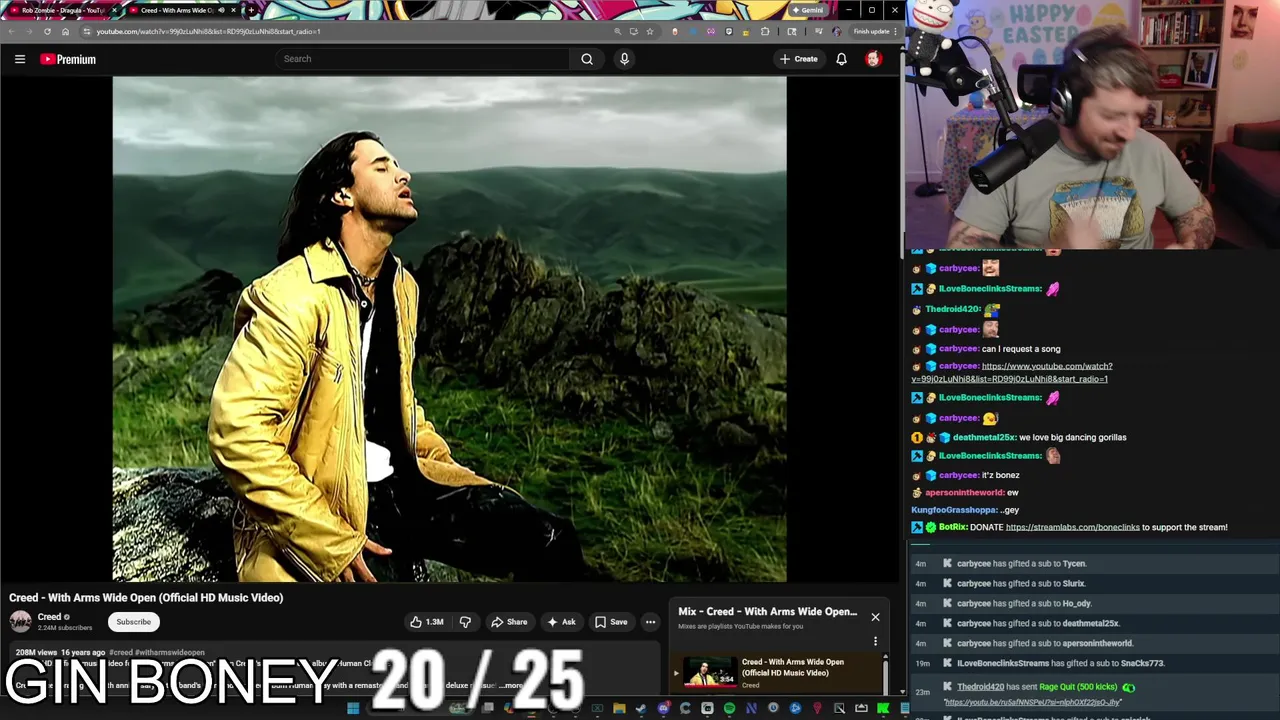
Task: Go to YouTube Premium home logo
Action: [68, 59]
